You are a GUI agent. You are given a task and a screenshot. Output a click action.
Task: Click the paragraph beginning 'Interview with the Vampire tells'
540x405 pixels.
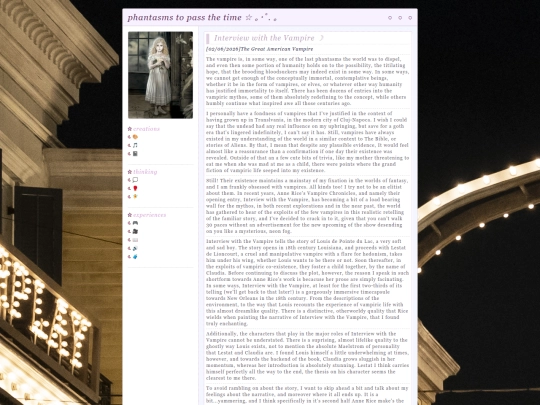[308, 282]
